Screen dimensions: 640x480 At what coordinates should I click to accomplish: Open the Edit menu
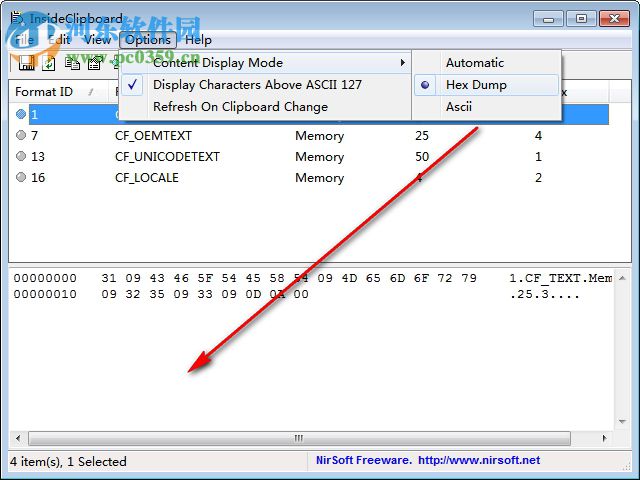60,40
